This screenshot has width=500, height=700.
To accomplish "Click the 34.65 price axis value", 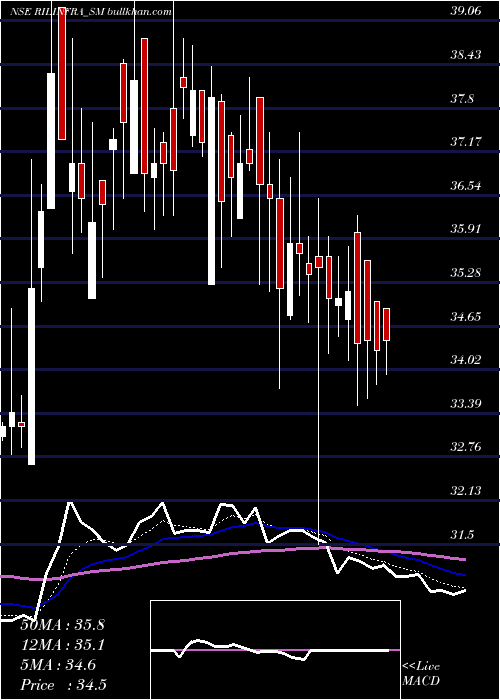I will click(x=466, y=317).
